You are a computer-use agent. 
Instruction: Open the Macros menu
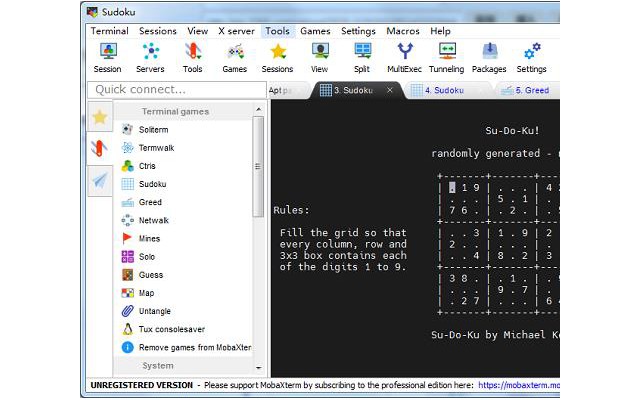tap(403, 31)
